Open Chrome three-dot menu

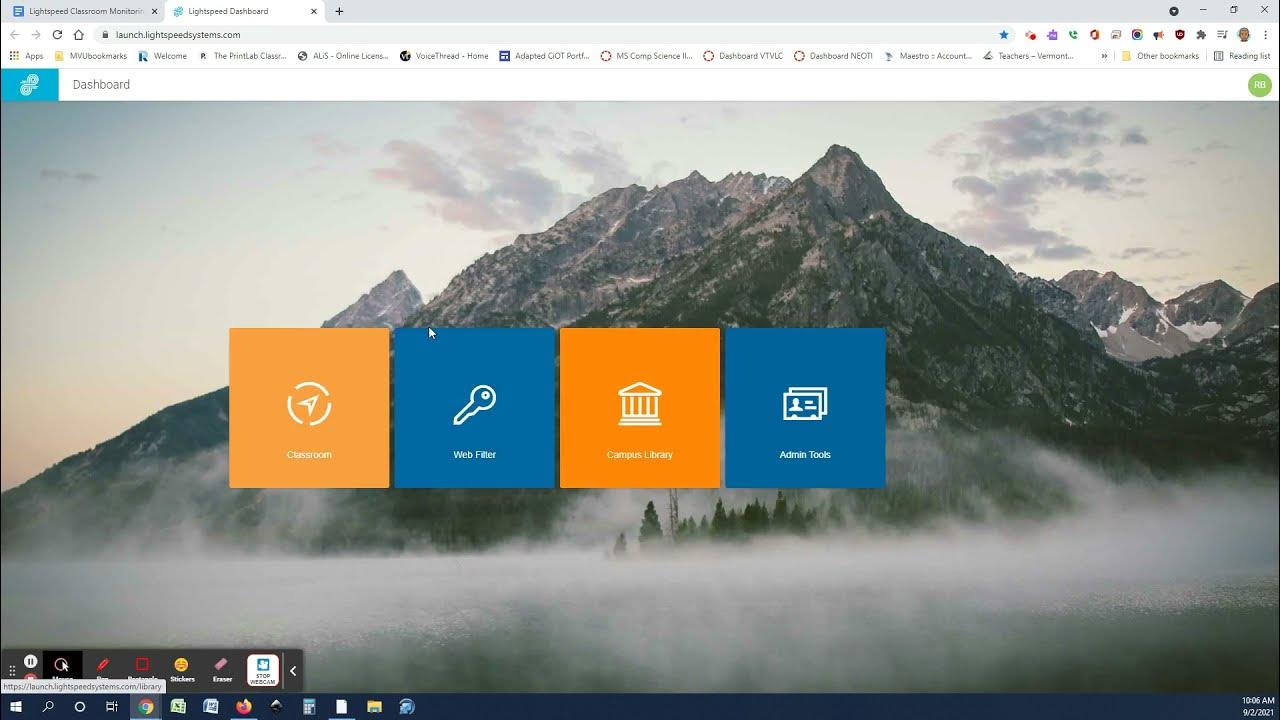(x=1265, y=34)
